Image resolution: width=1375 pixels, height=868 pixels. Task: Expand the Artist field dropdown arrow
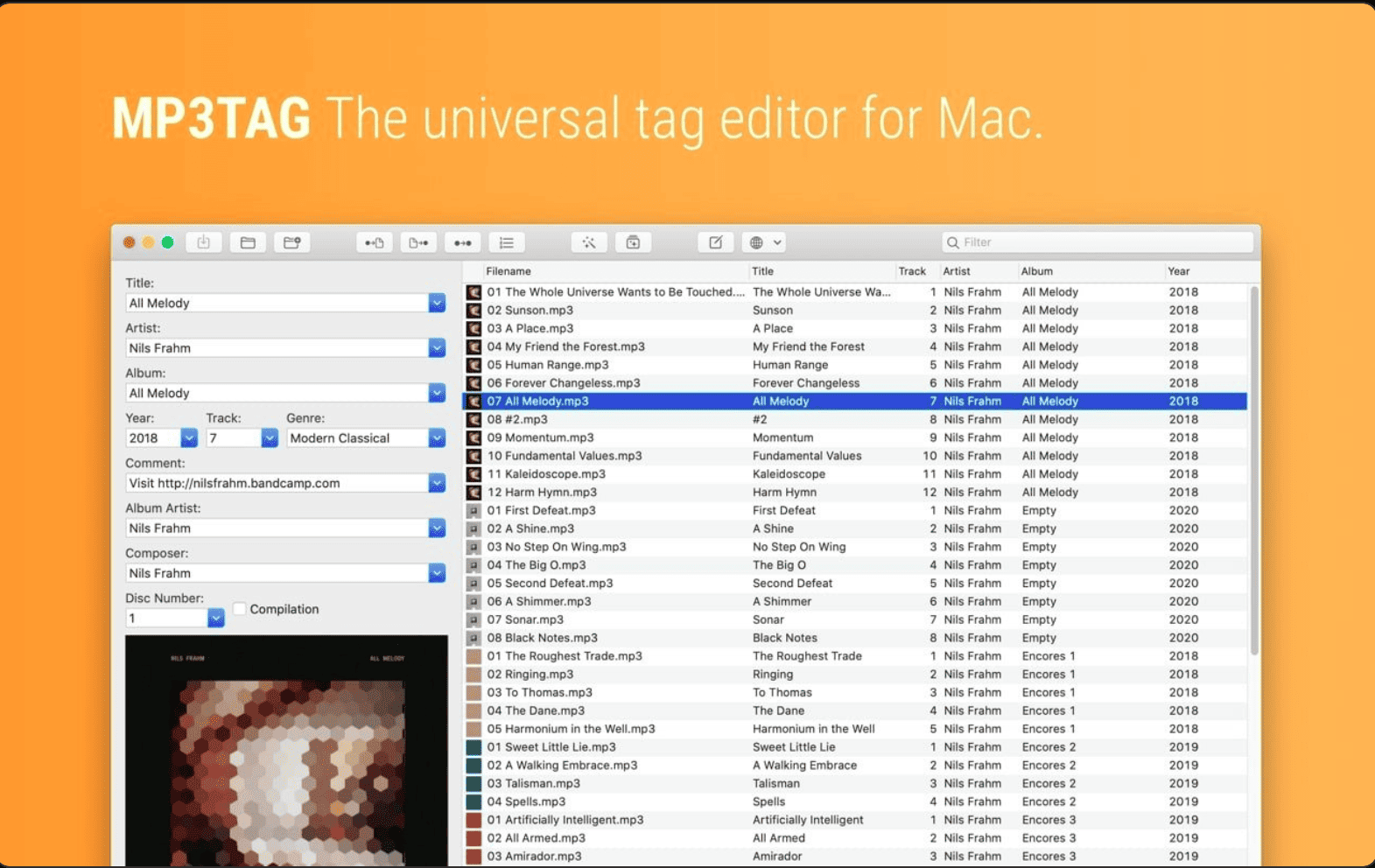[x=437, y=348]
